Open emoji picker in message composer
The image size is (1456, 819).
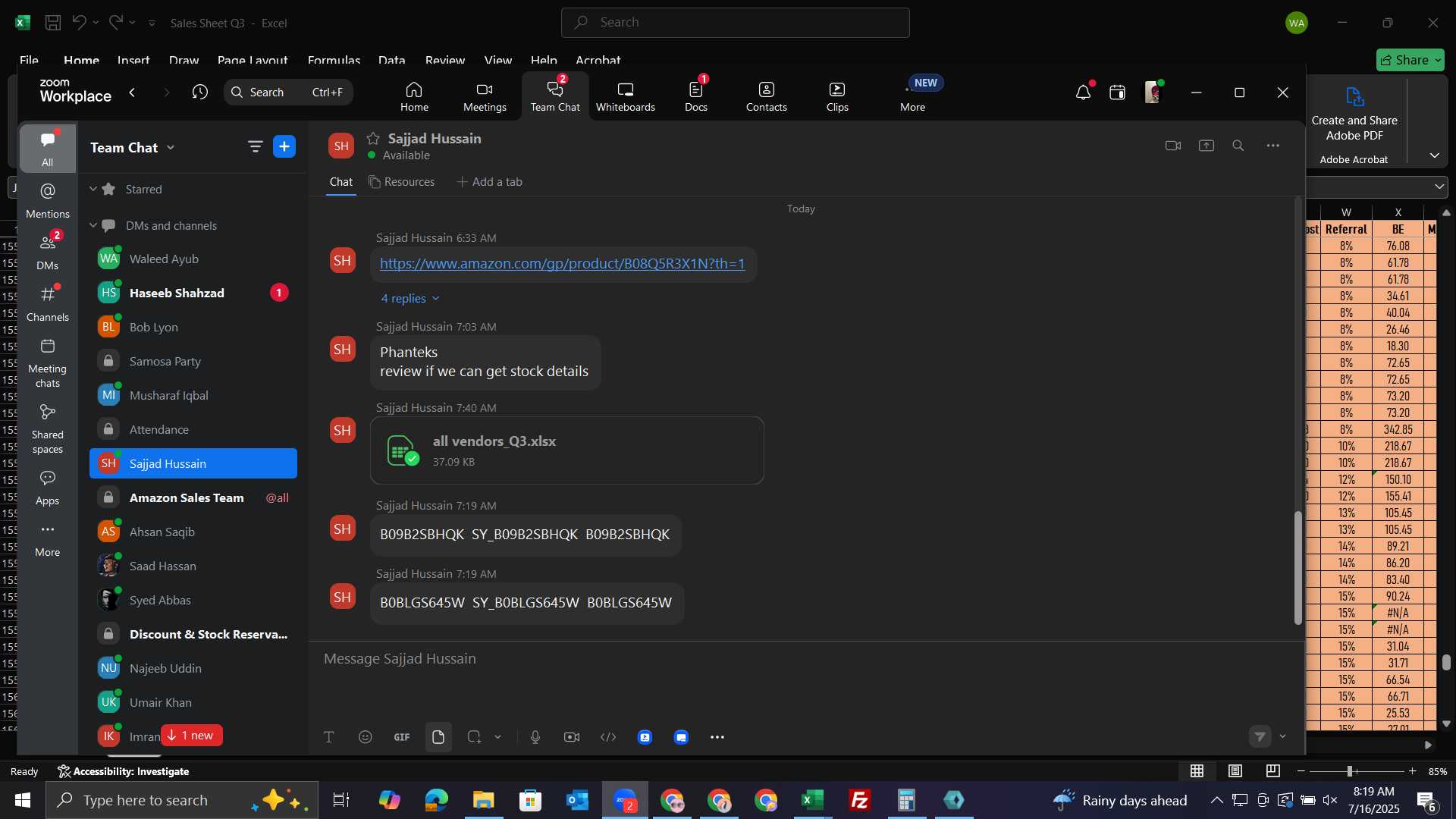366,737
